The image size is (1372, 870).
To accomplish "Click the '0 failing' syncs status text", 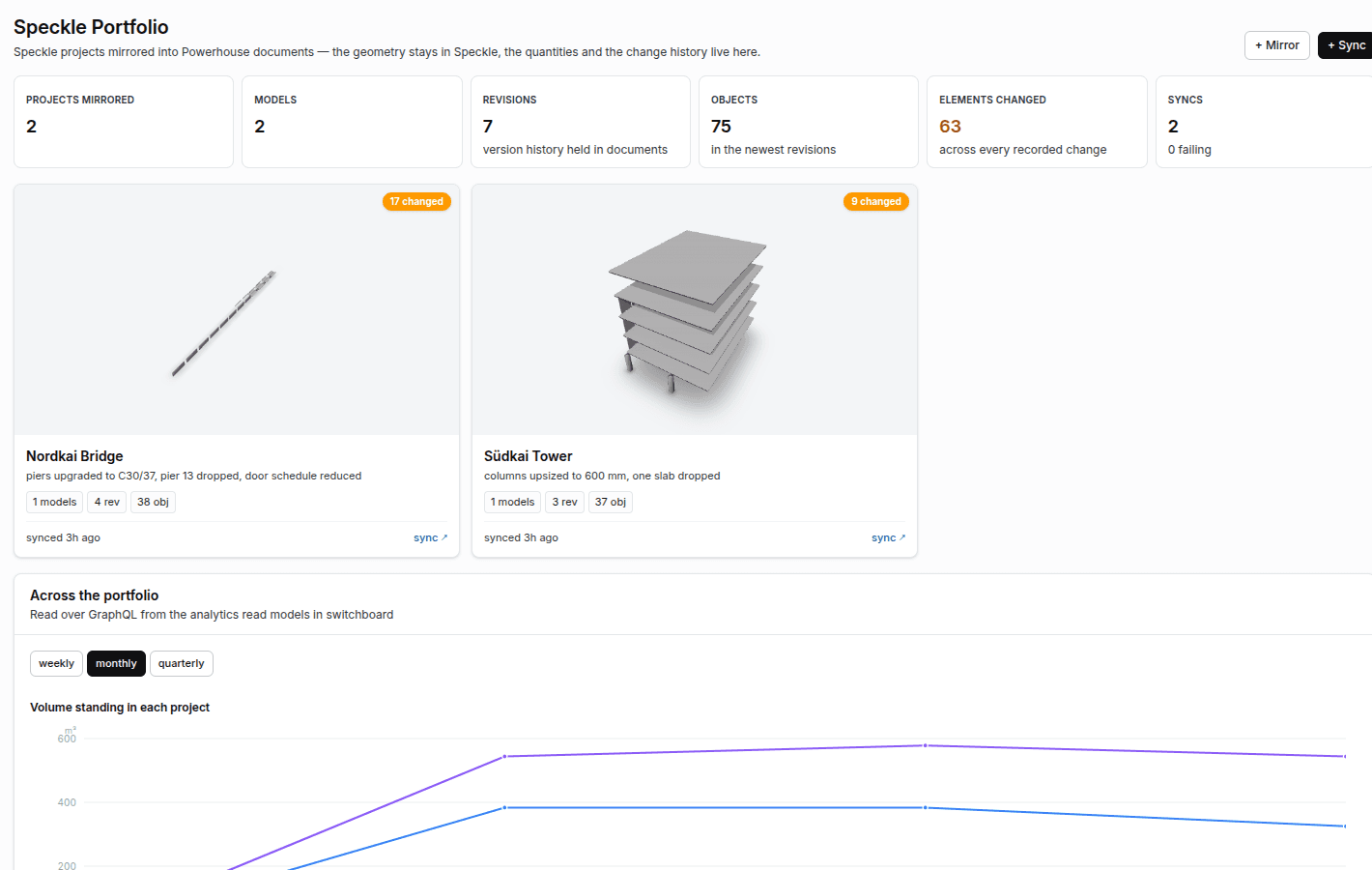I will tap(1189, 150).
